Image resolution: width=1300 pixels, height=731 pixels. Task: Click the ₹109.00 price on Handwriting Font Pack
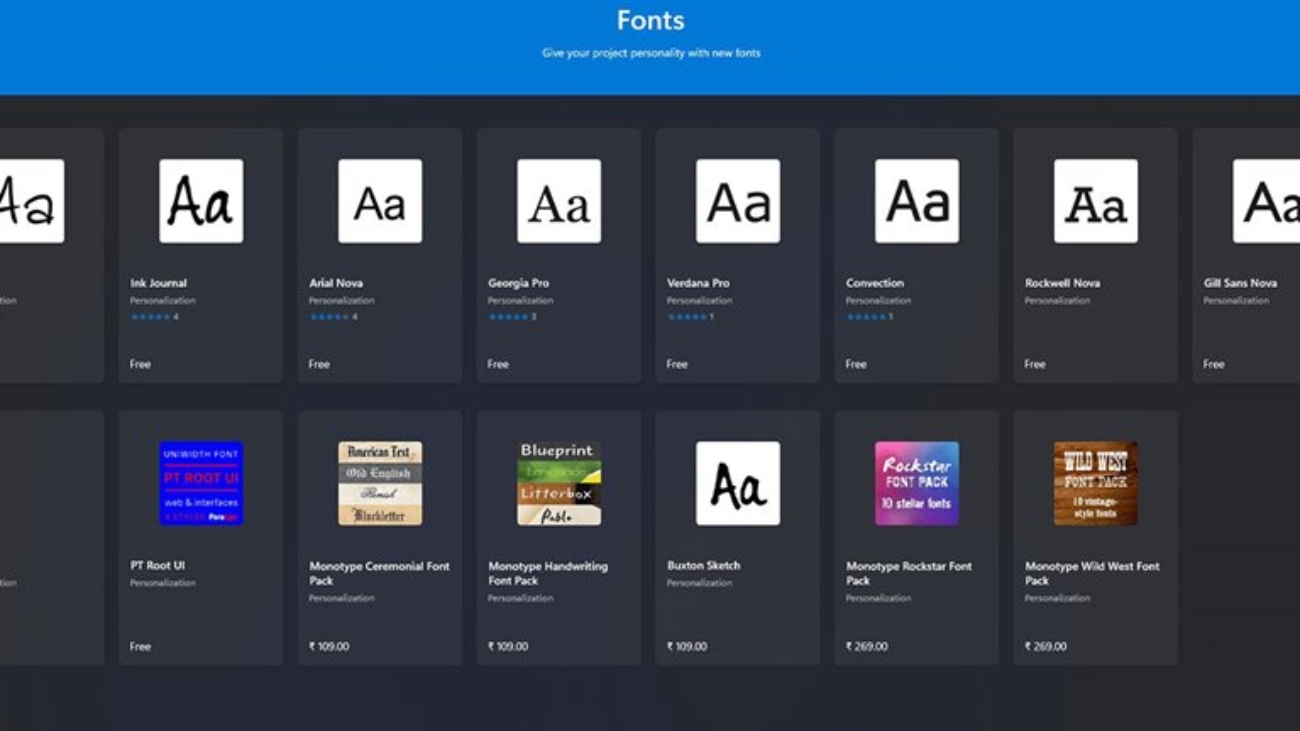tap(508, 647)
